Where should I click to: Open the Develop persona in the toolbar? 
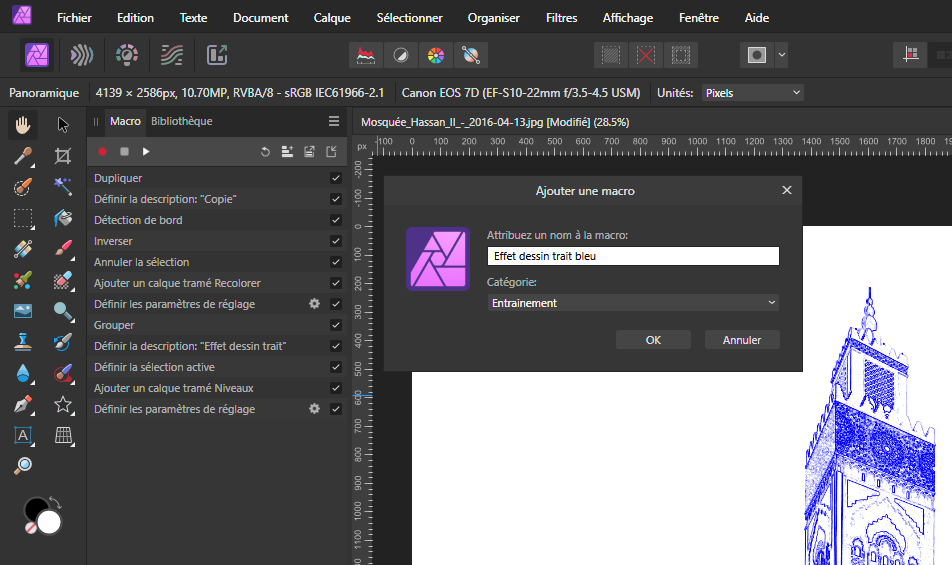point(127,55)
